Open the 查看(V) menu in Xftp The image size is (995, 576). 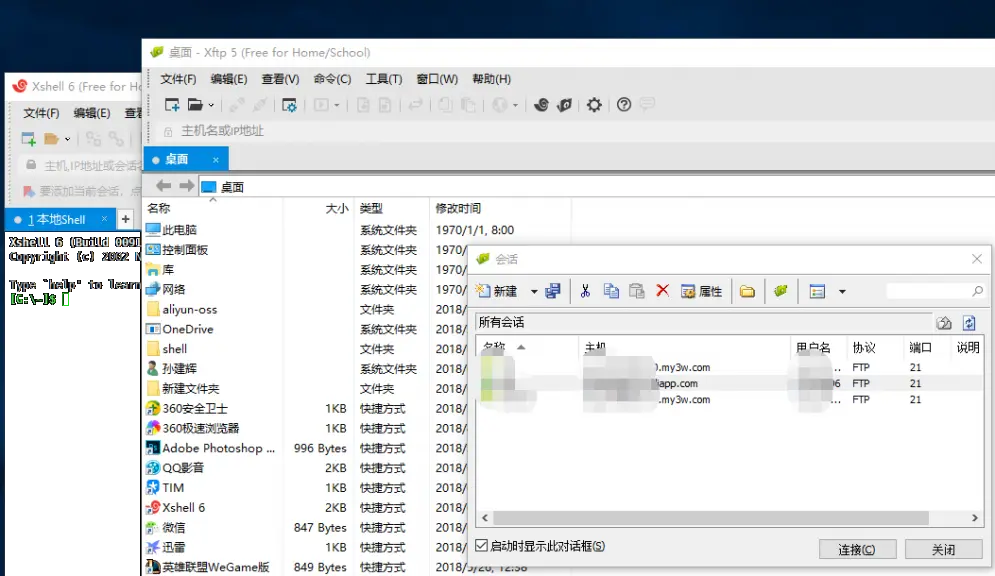280,79
